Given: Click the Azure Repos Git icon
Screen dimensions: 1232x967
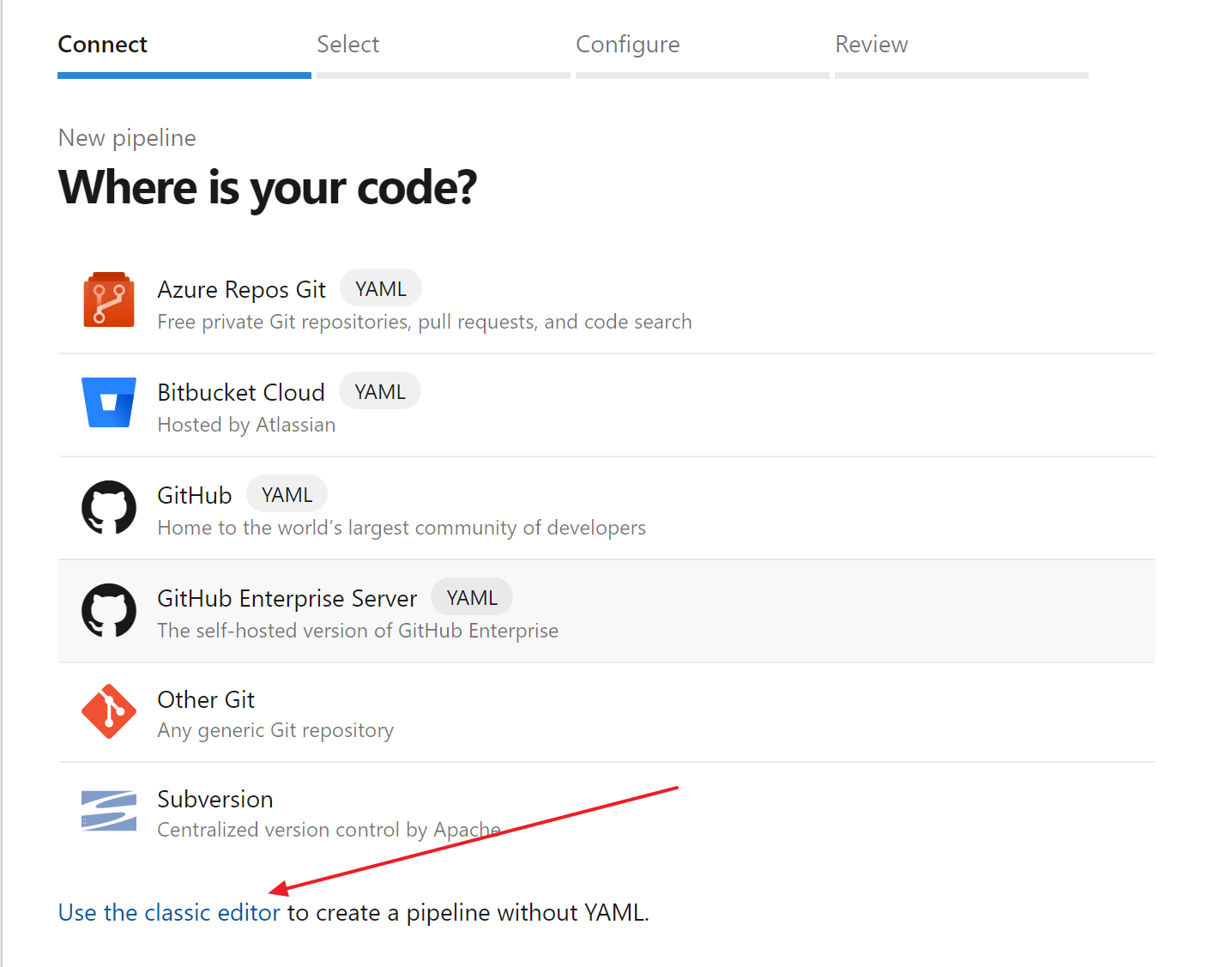Looking at the screenshot, I should [109, 300].
